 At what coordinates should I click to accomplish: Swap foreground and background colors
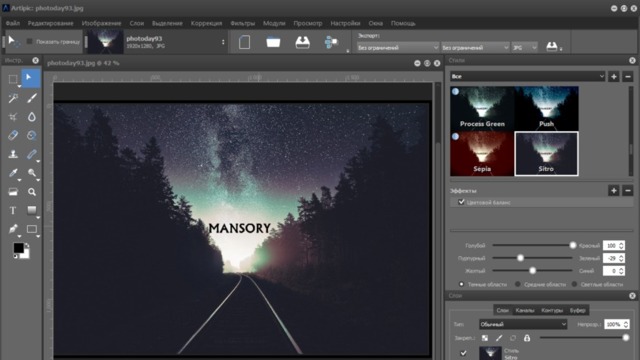pos(27,246)
